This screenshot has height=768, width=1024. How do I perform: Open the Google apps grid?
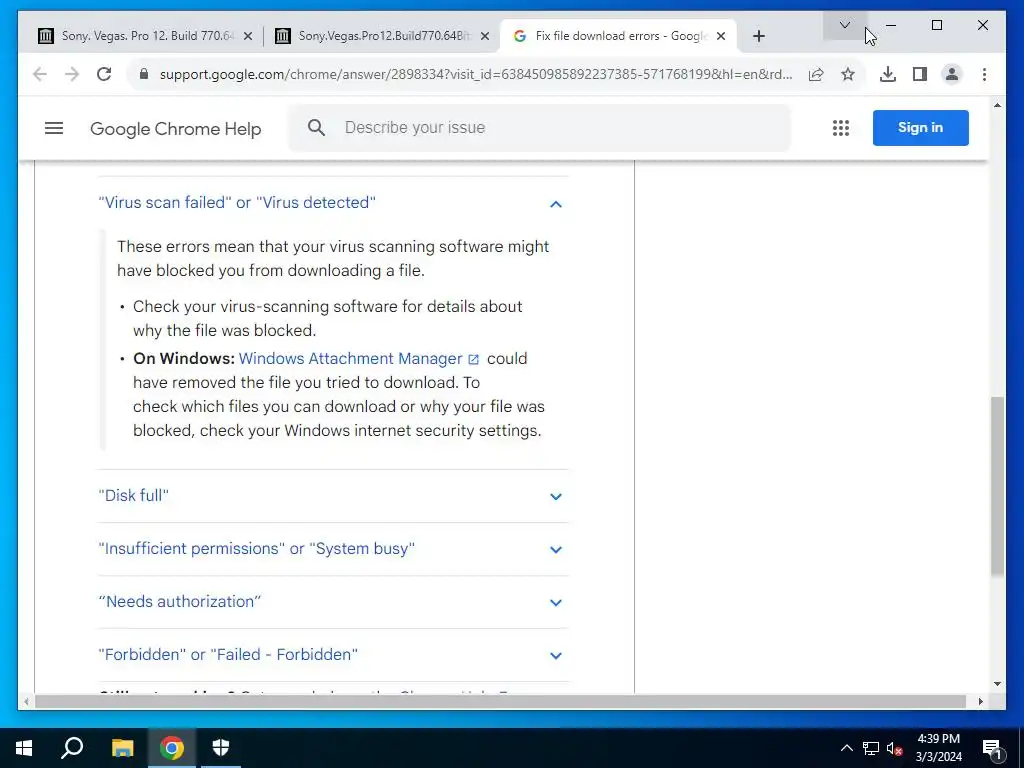click(x=841, y=128)
